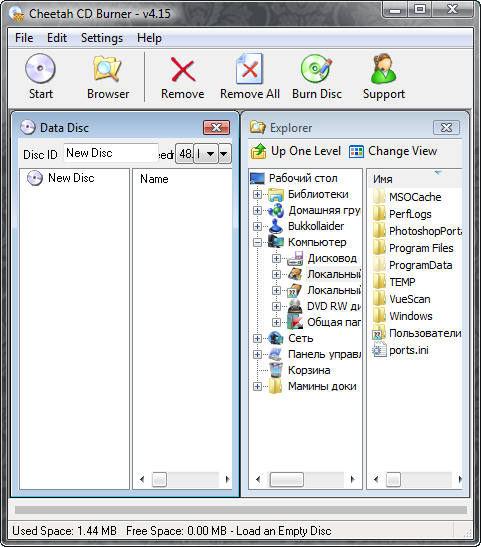
Task: Expand the Сеть tree node
Action: point(257,338)
